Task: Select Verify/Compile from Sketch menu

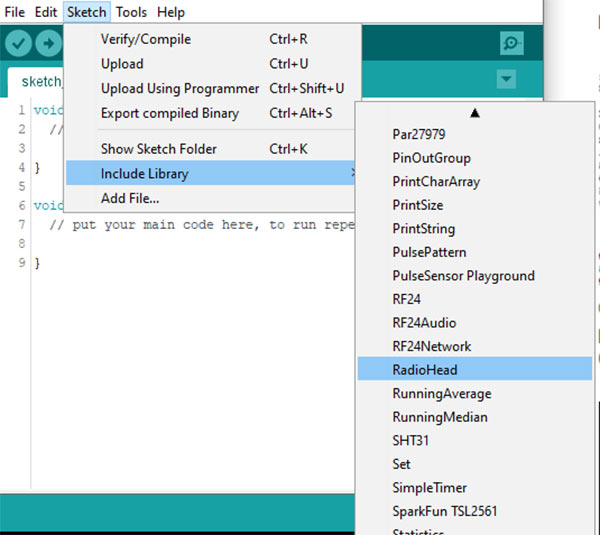Action: click(x=146, y=39)
